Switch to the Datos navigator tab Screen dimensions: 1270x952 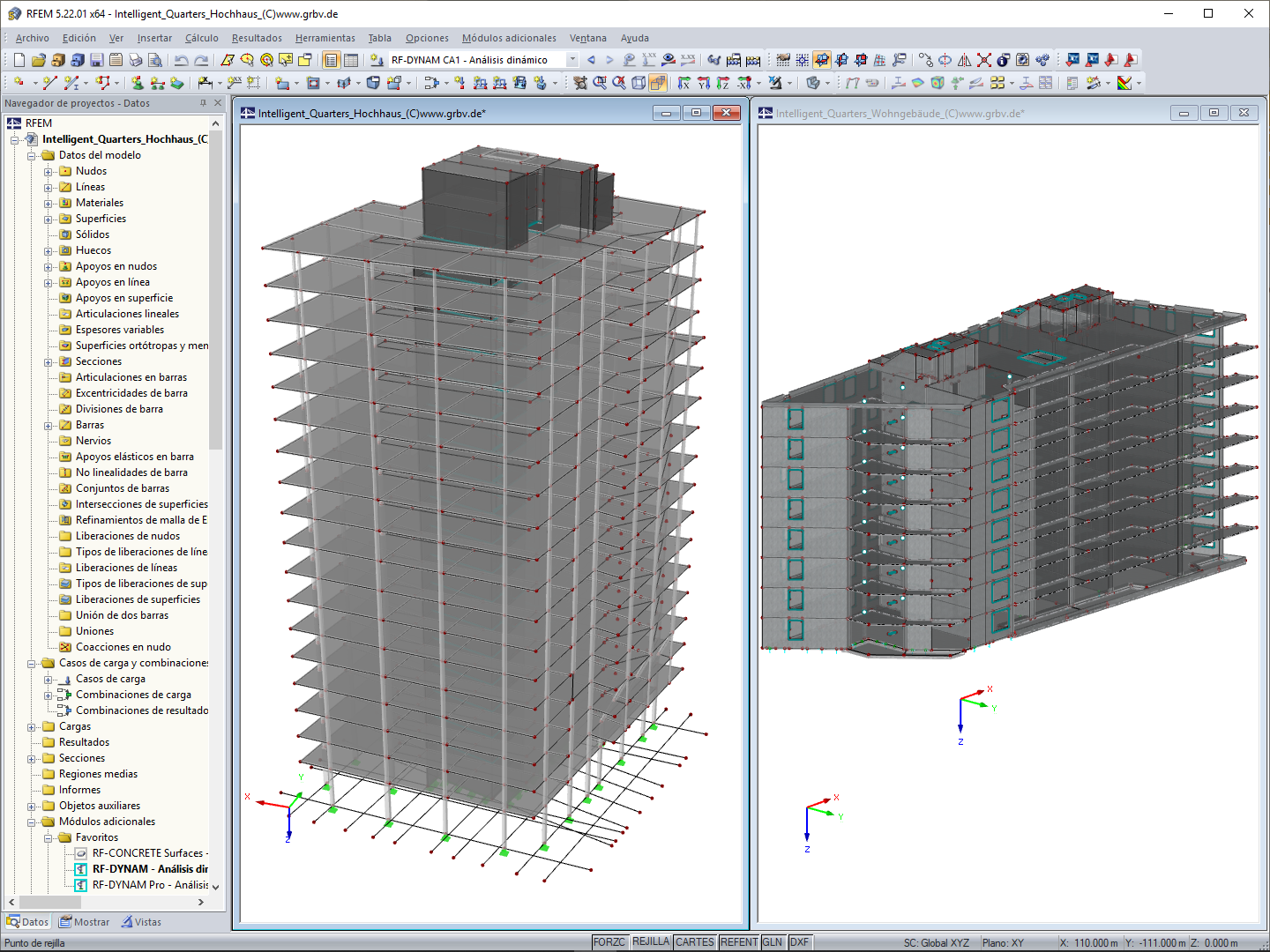coord(27,922)
